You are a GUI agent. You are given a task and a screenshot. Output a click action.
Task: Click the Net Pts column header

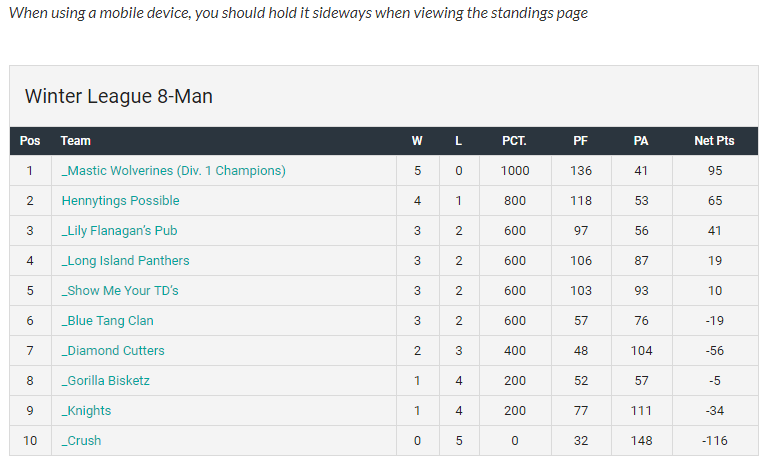714,141
